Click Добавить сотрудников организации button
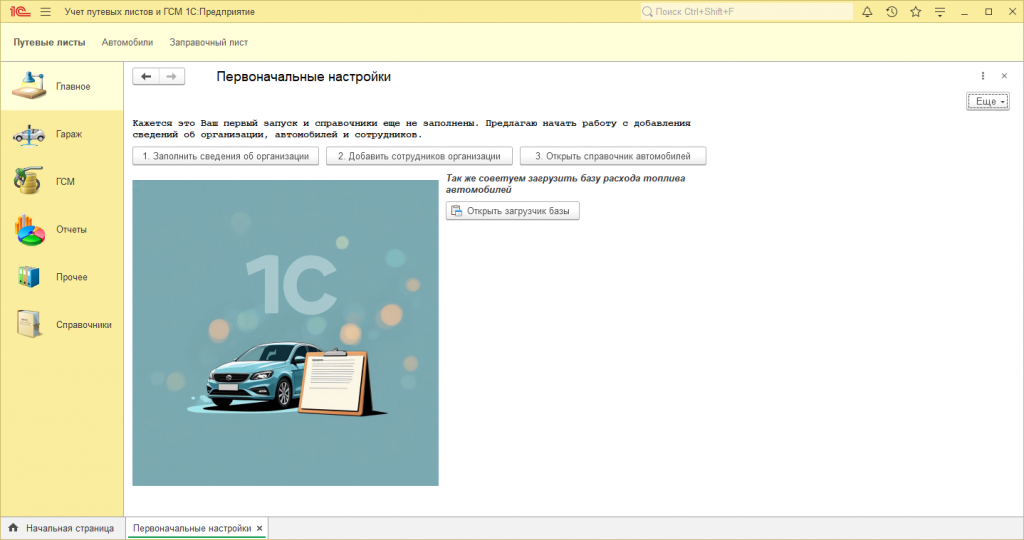1024x540 pixels. point(419,156)
